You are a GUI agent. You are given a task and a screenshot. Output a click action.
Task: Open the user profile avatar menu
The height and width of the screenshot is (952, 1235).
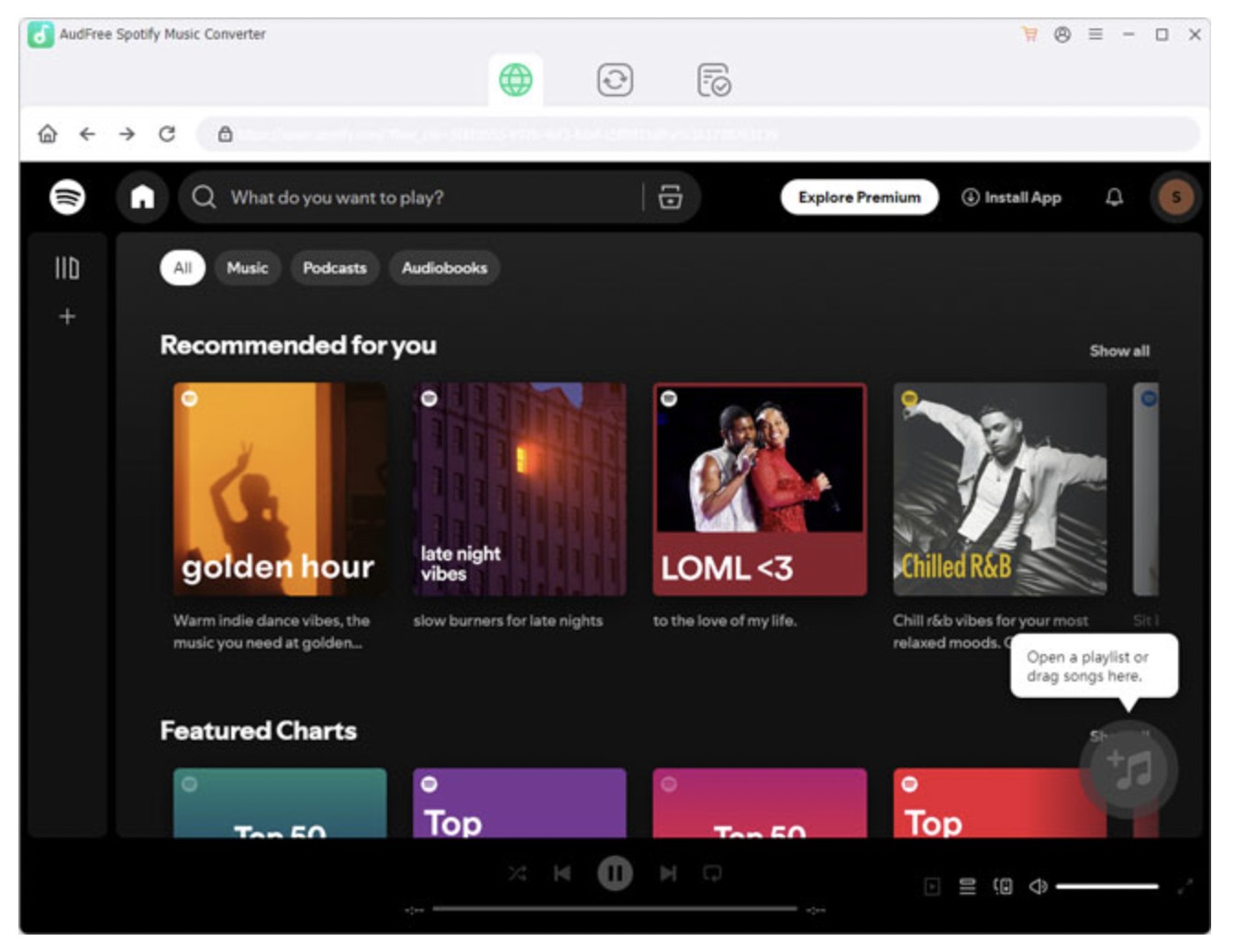coord(1176,197)
